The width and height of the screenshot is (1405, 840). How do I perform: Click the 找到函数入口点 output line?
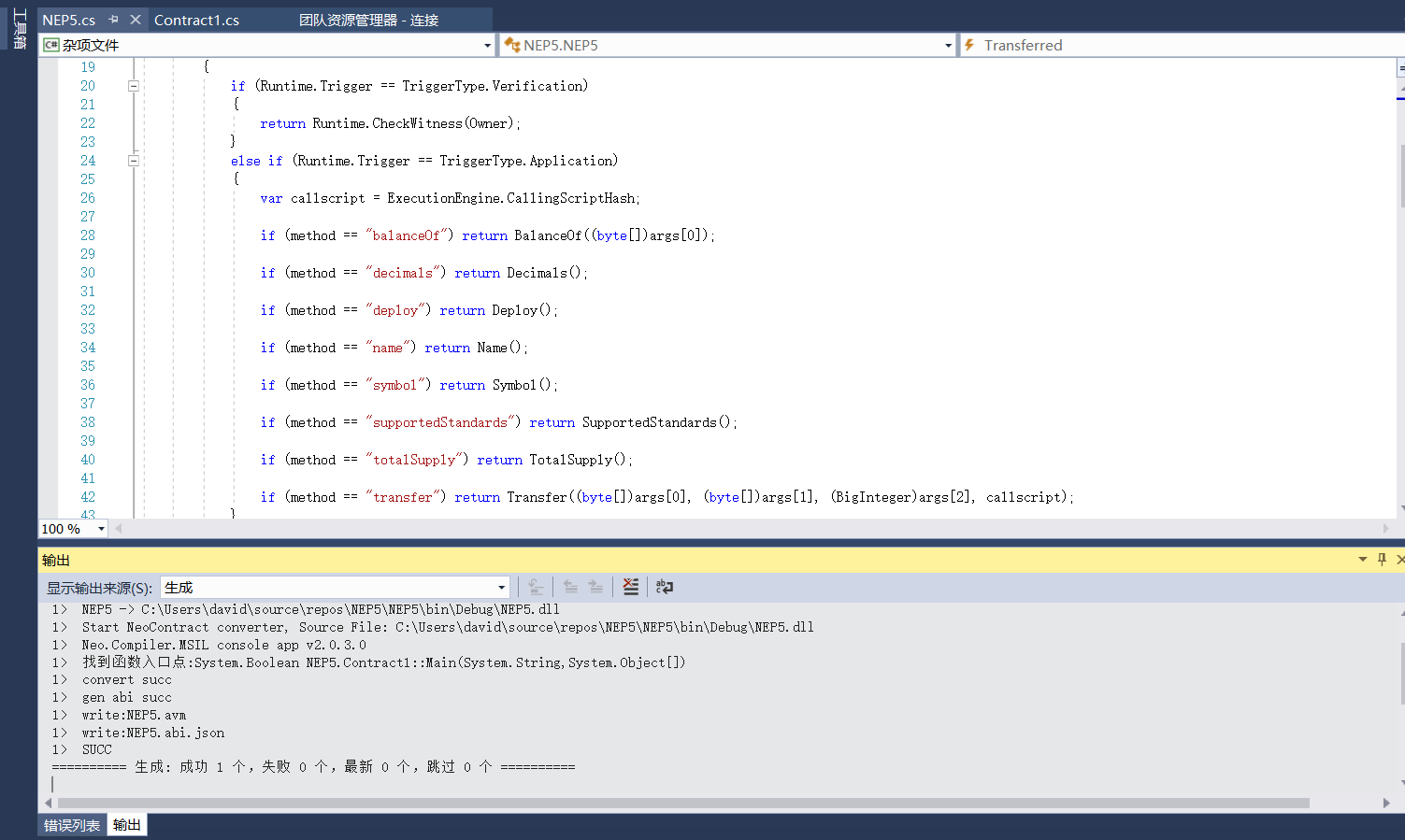[384, 662]
